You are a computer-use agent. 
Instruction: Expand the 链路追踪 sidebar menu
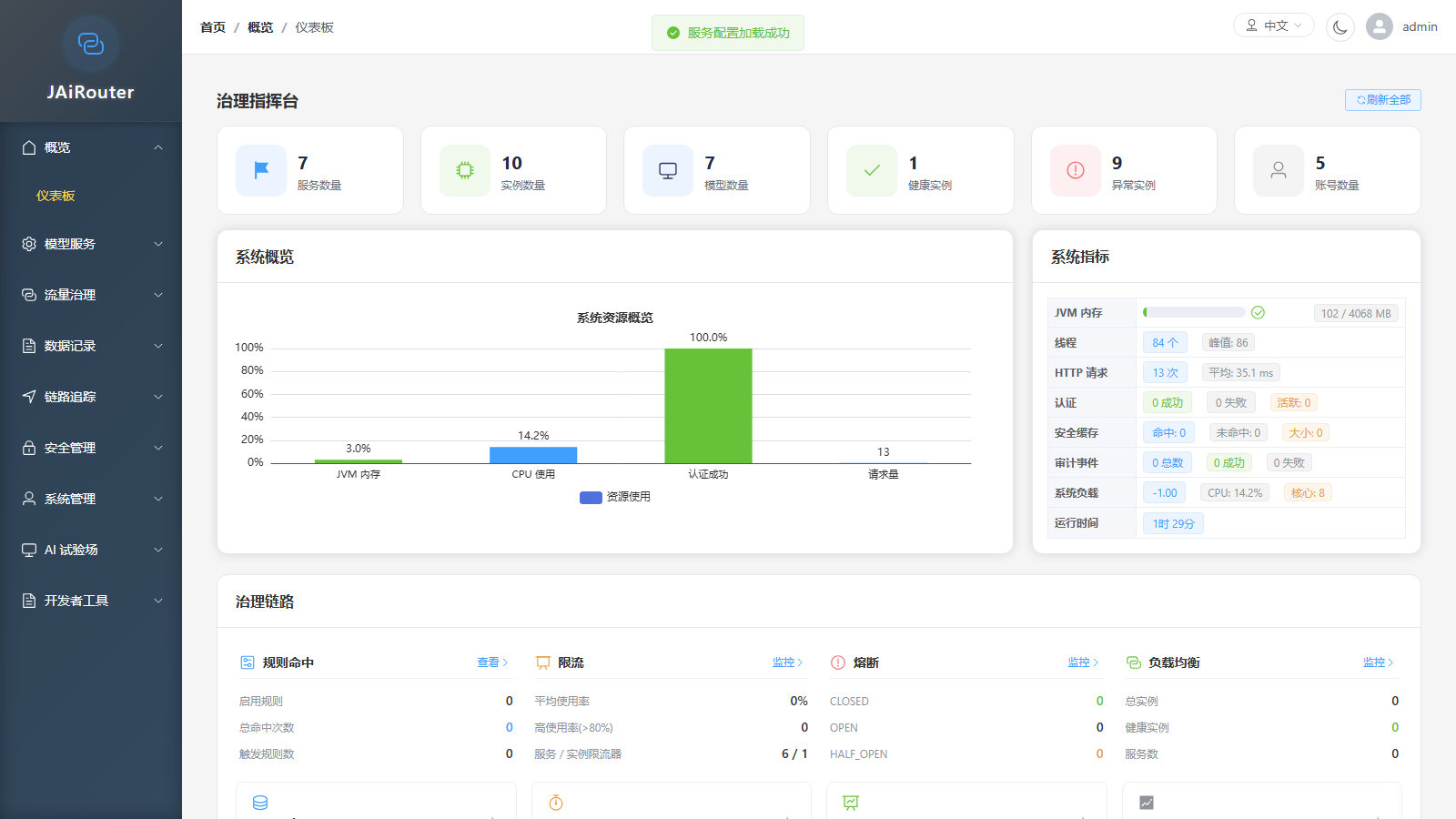click(91, 397)
